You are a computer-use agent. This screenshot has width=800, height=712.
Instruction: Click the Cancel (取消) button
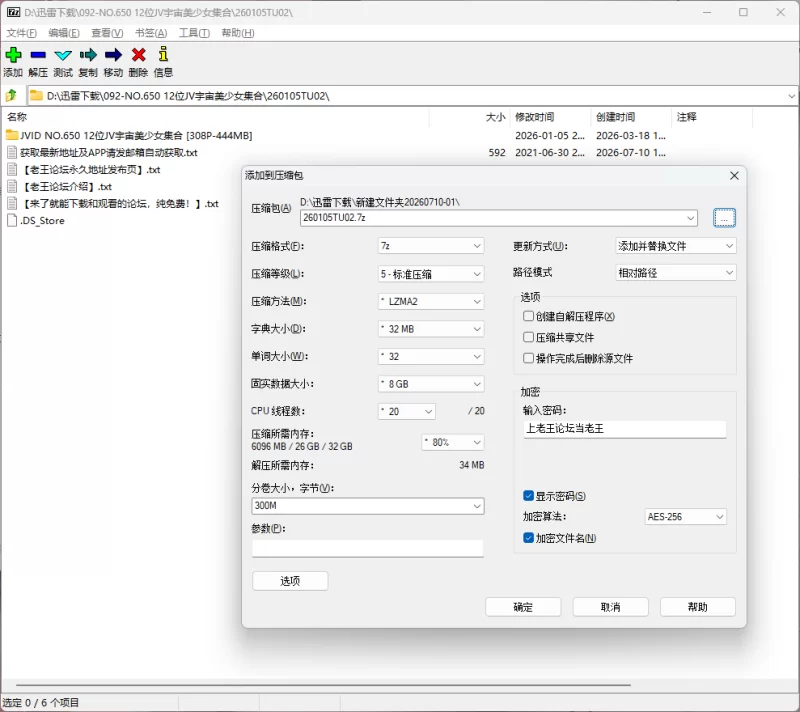610,607
